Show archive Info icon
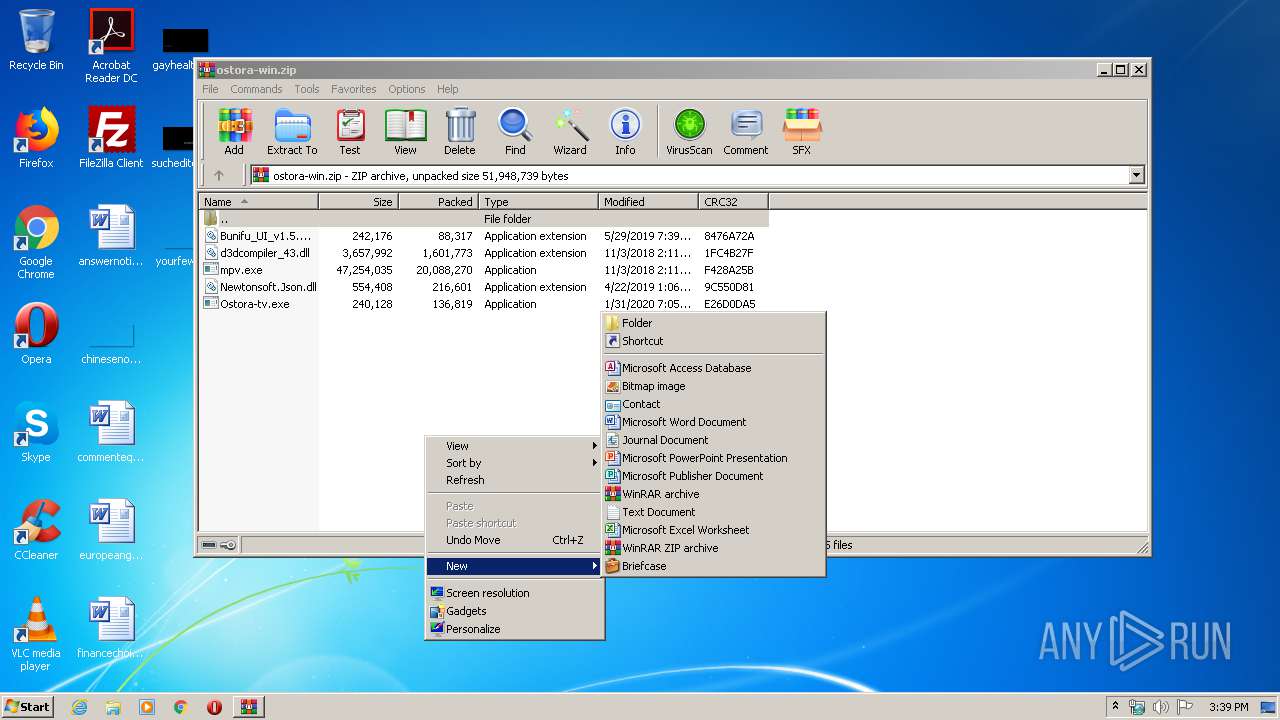1280x720 pixels. point(625,132)
